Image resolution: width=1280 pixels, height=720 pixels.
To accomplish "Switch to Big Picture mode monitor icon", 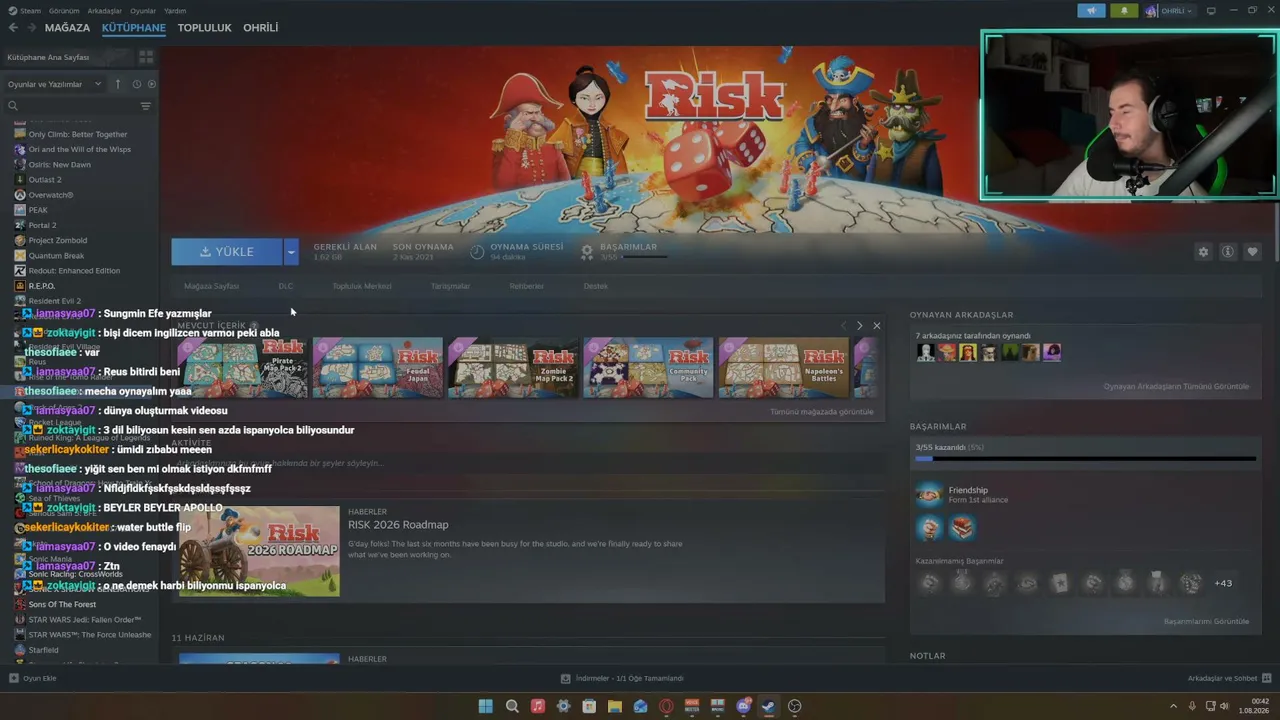I will click(x=1211, y=11).
